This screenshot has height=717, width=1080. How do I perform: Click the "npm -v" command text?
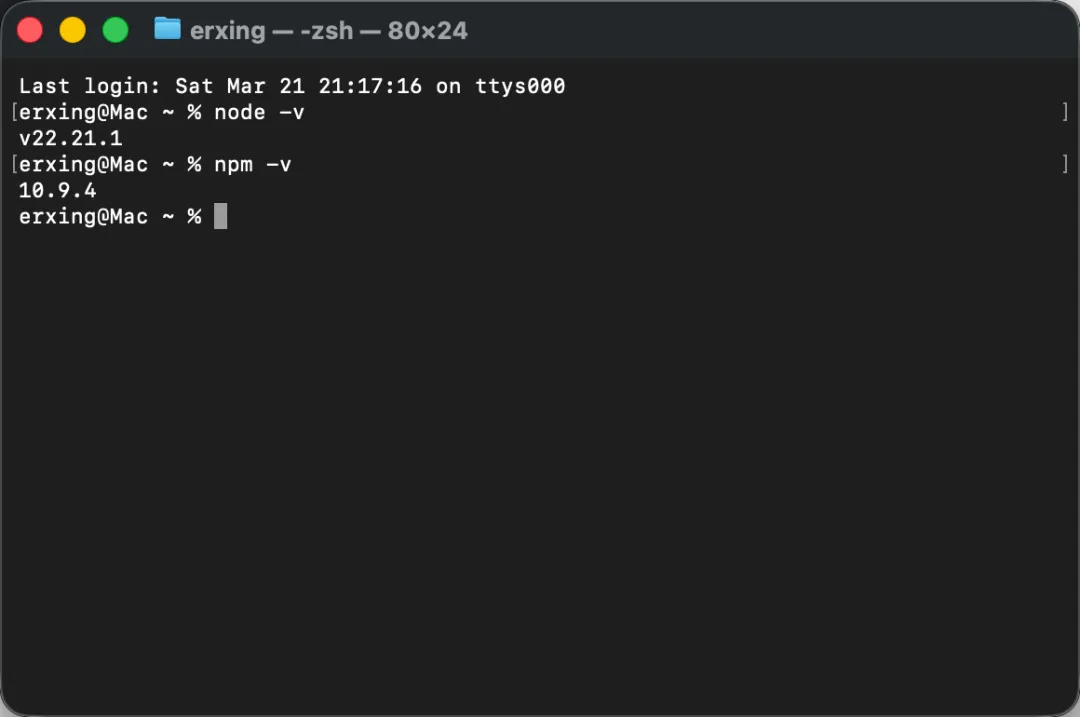coord(253,165)
